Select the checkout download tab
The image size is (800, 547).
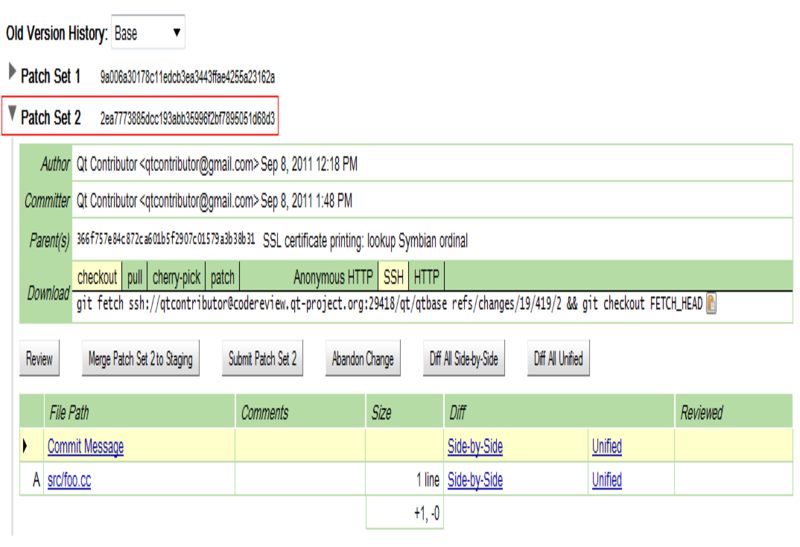pos(98,277)
